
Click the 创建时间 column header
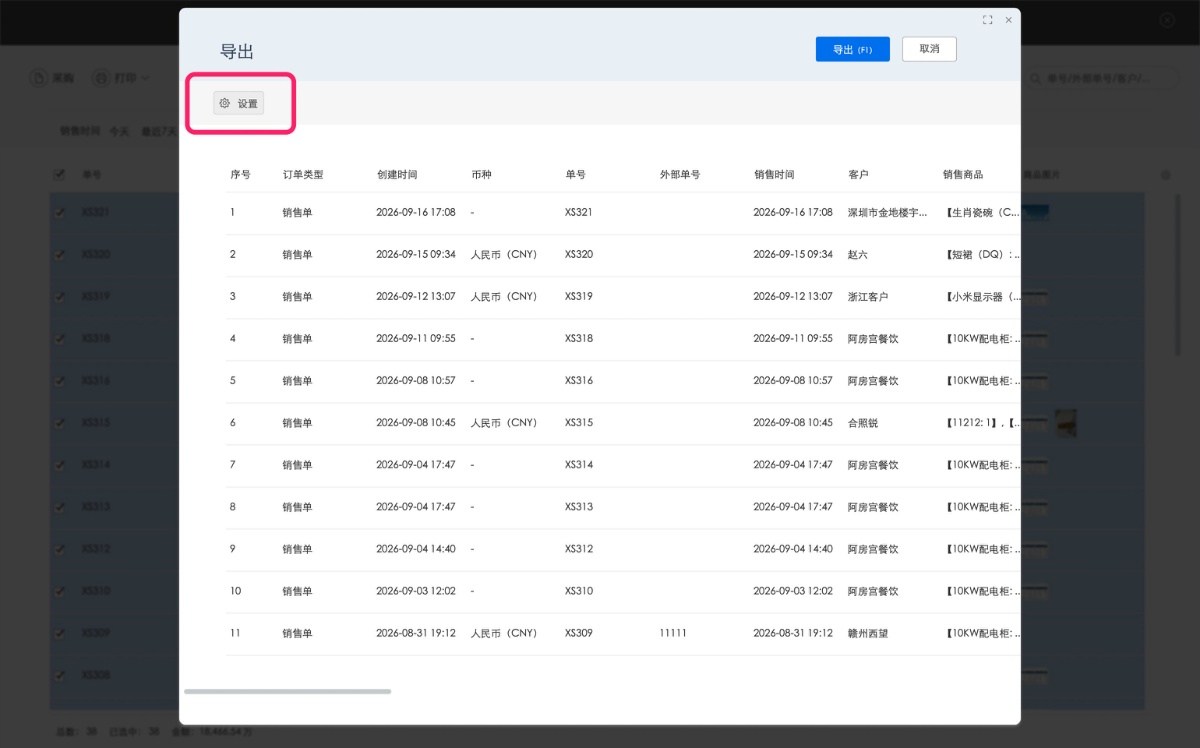click(397, 174)
